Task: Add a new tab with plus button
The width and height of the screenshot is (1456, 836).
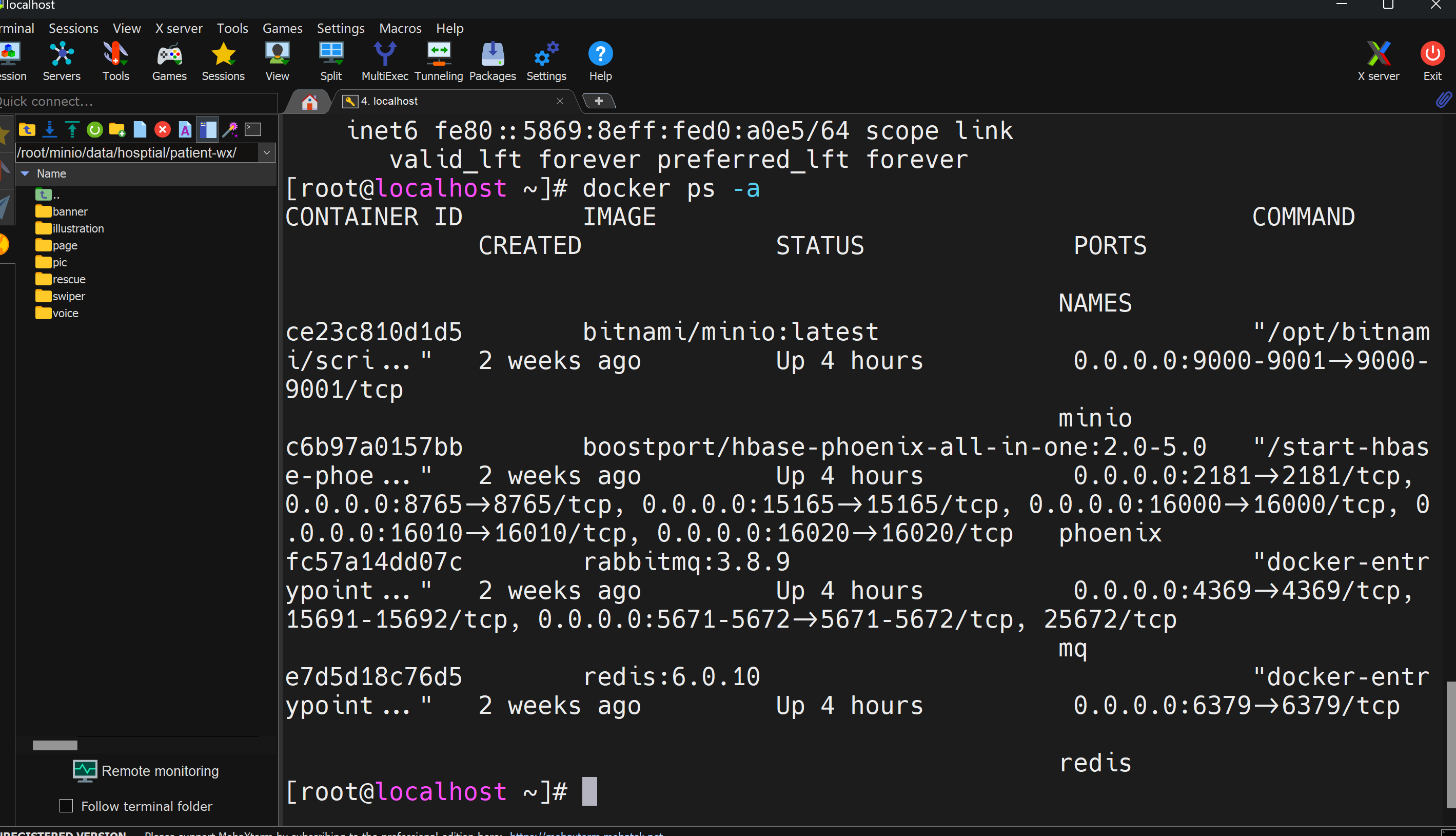Action: (599, 101)
